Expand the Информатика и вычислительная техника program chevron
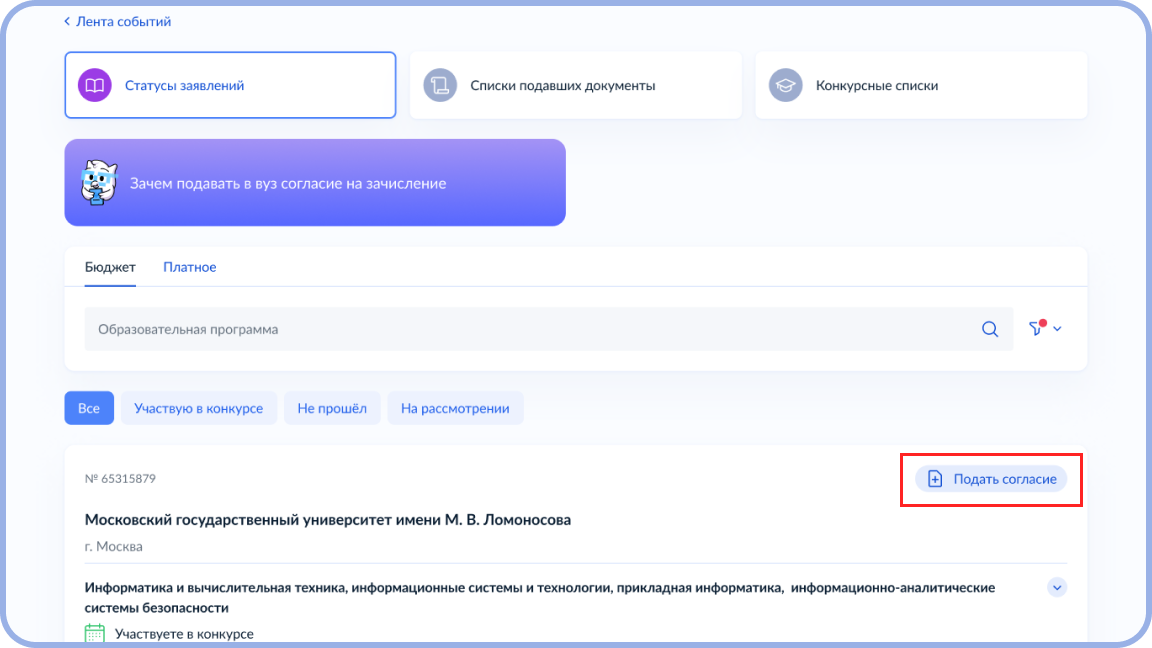 [x=1057, y=588]
